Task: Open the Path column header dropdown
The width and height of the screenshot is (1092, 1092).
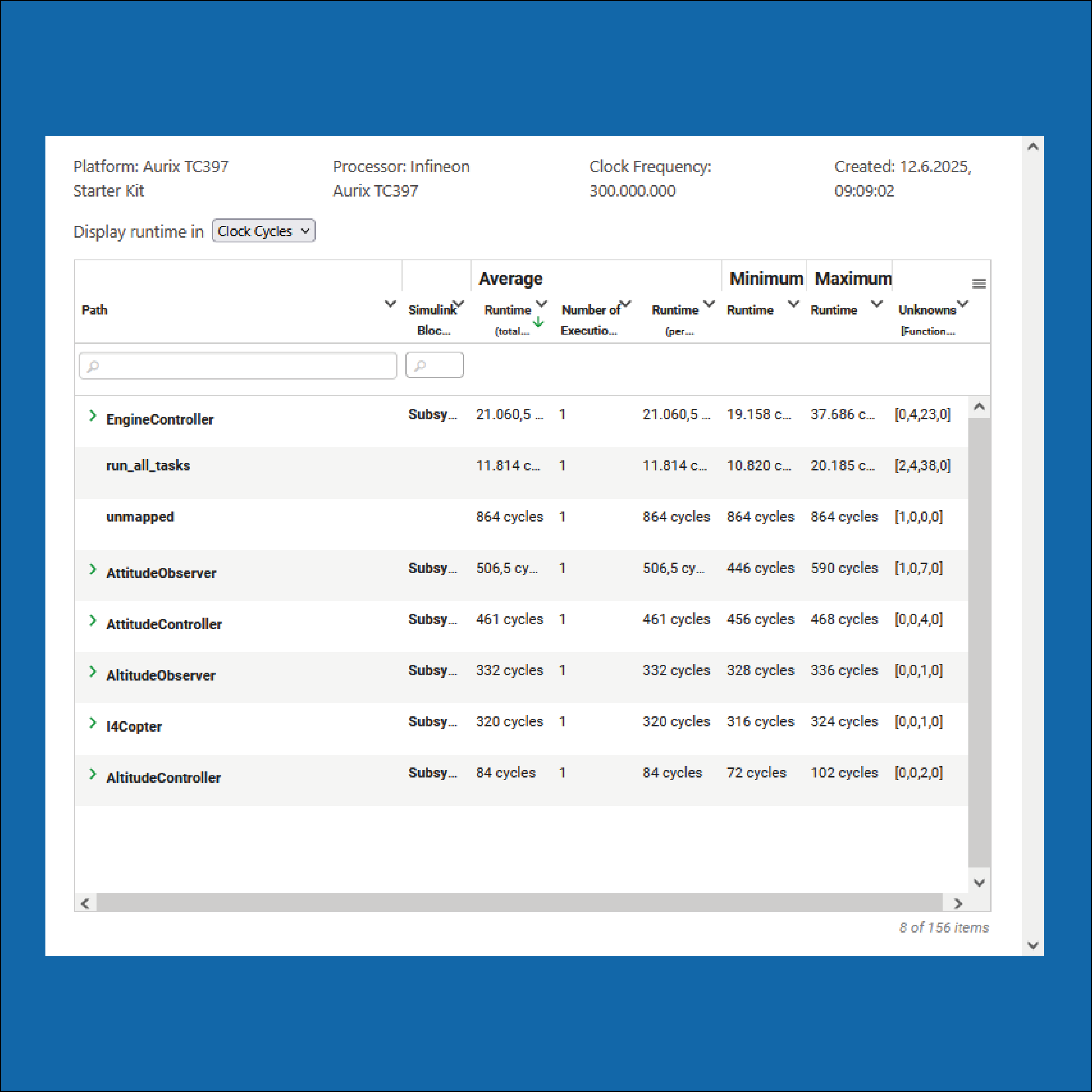Action: [x=390, y=304]
